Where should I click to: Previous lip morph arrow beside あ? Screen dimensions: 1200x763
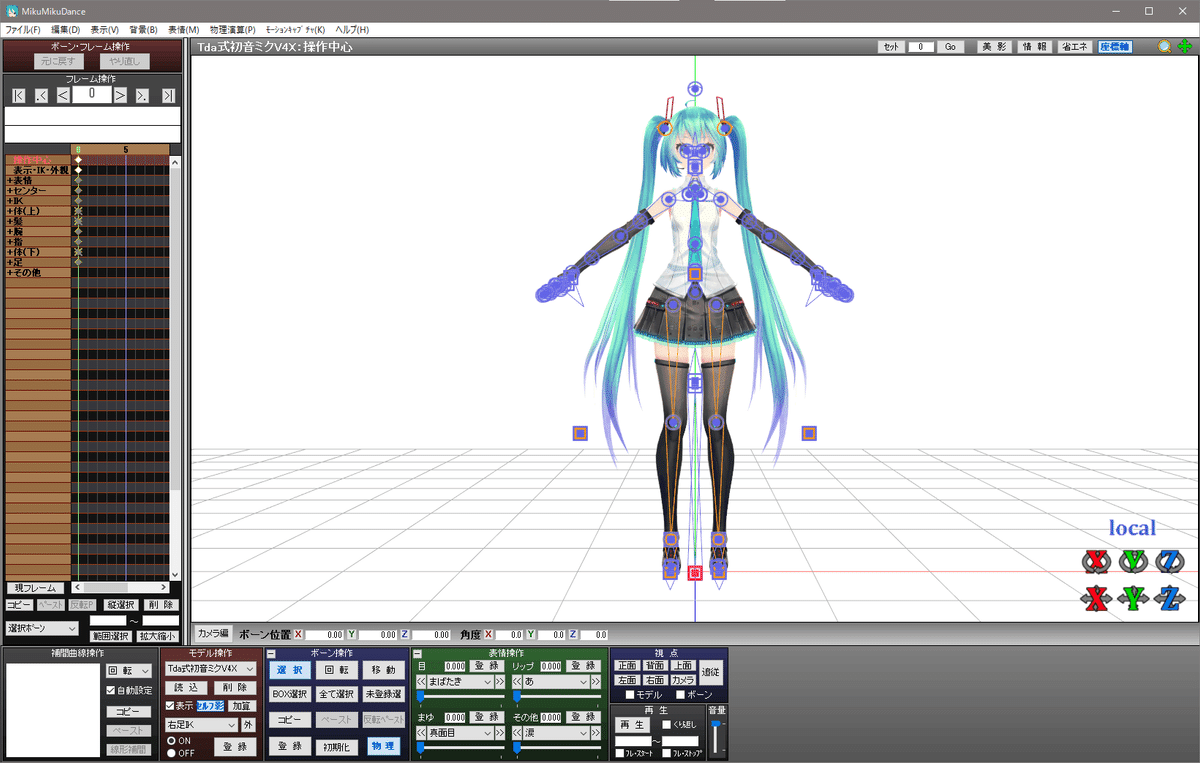click(518, 681)
